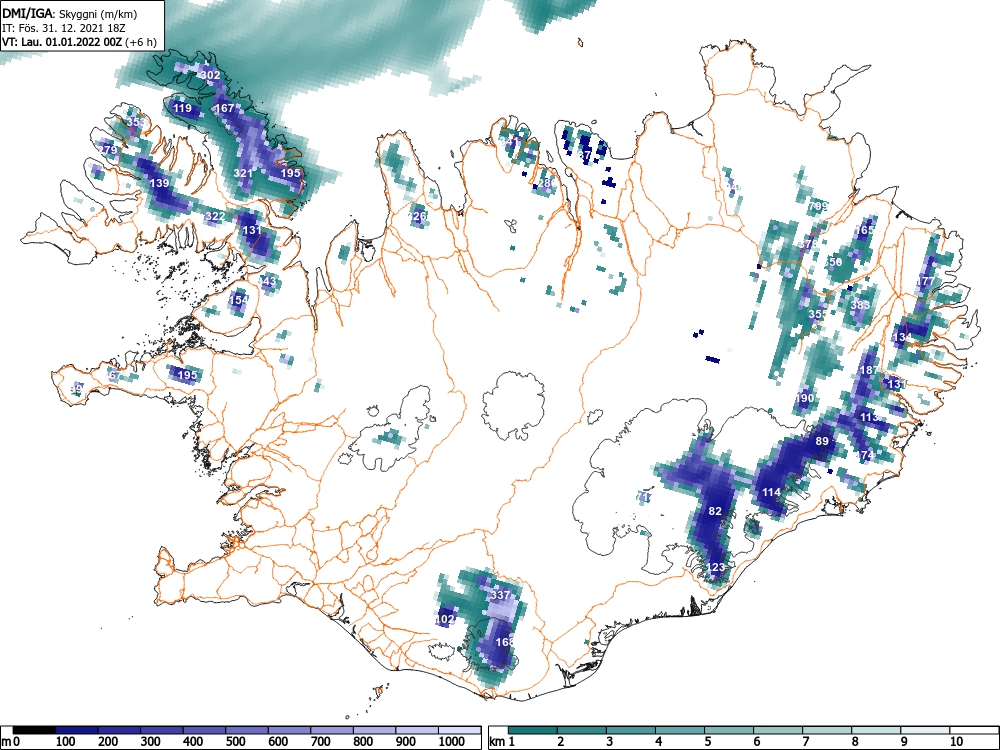Screen dimensions: 1000x750
Task: Click the 'm 0' label of the legend
Action: 11,742
